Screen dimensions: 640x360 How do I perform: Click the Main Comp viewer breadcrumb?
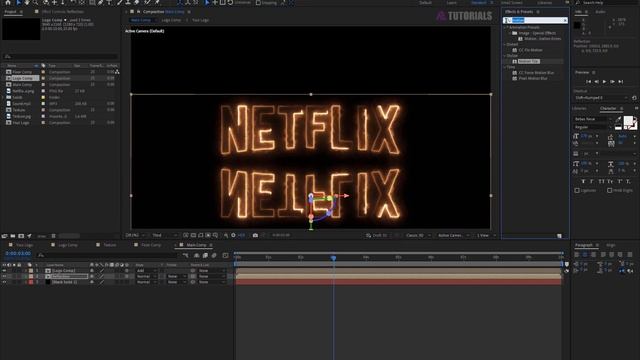click(x=141, y=20)
